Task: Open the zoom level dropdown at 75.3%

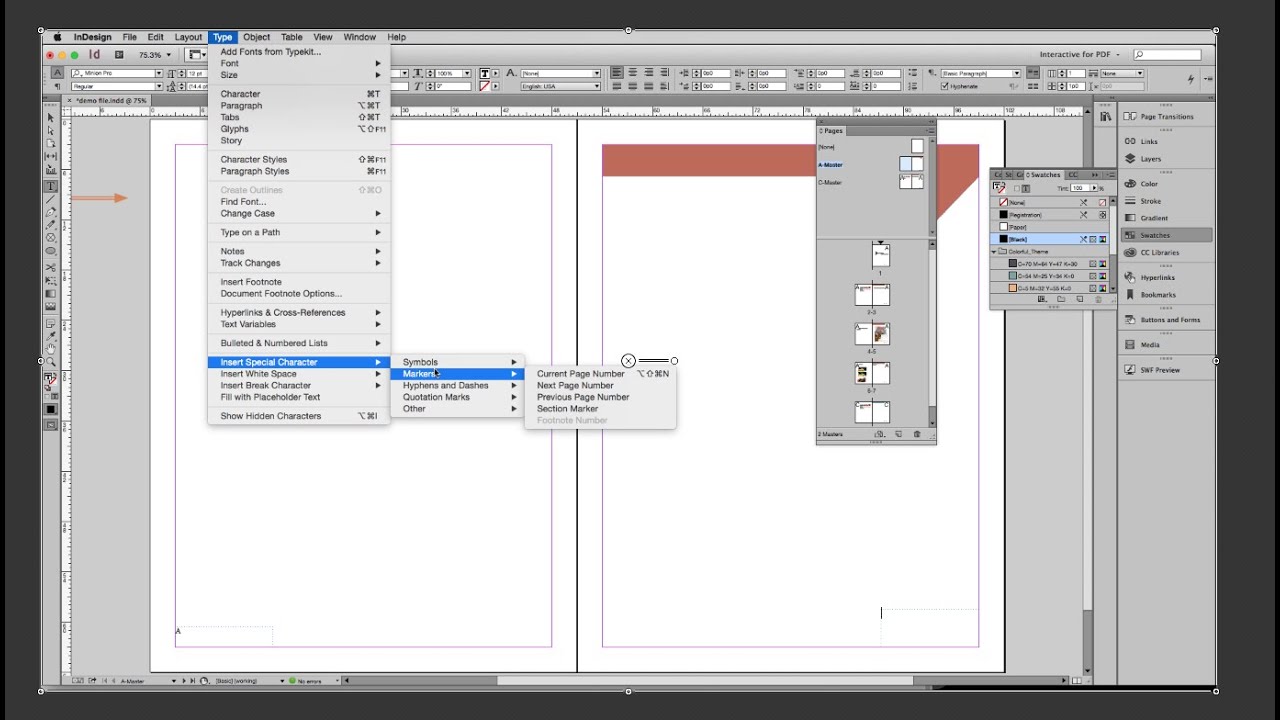Action: click(x=168, y=55)
